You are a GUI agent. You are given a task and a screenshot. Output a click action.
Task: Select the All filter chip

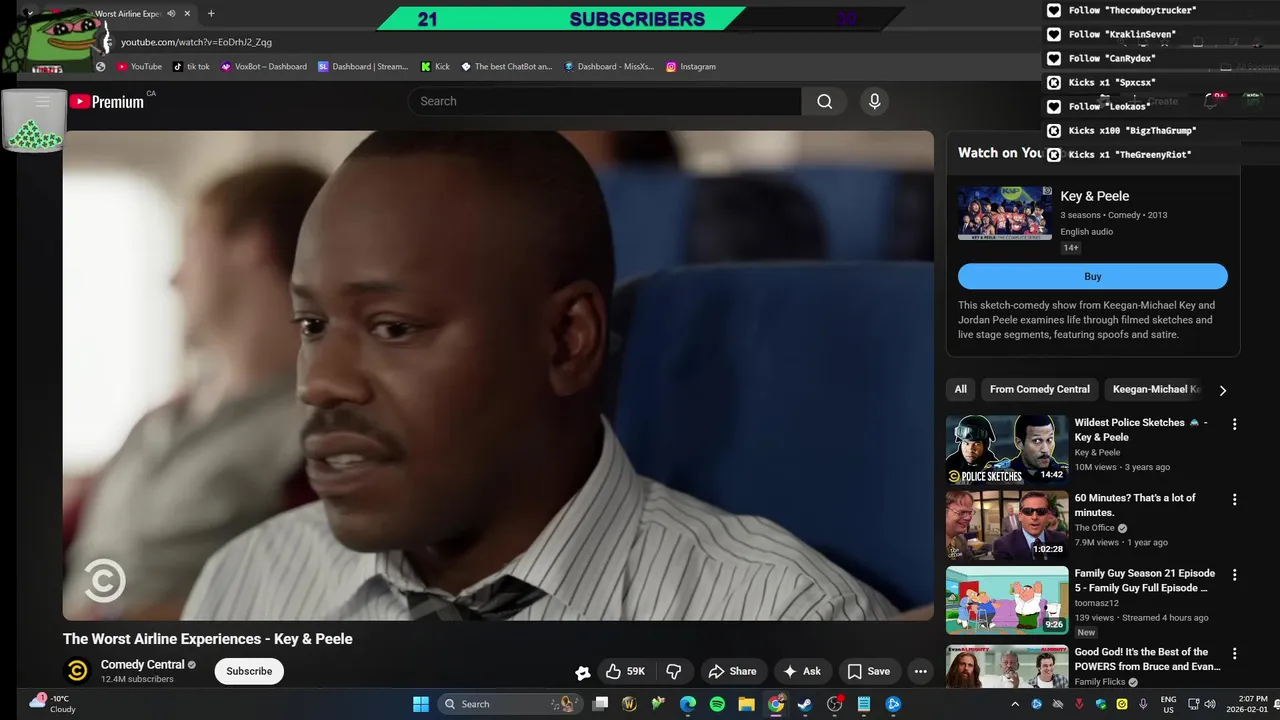[x=960, y=389]
